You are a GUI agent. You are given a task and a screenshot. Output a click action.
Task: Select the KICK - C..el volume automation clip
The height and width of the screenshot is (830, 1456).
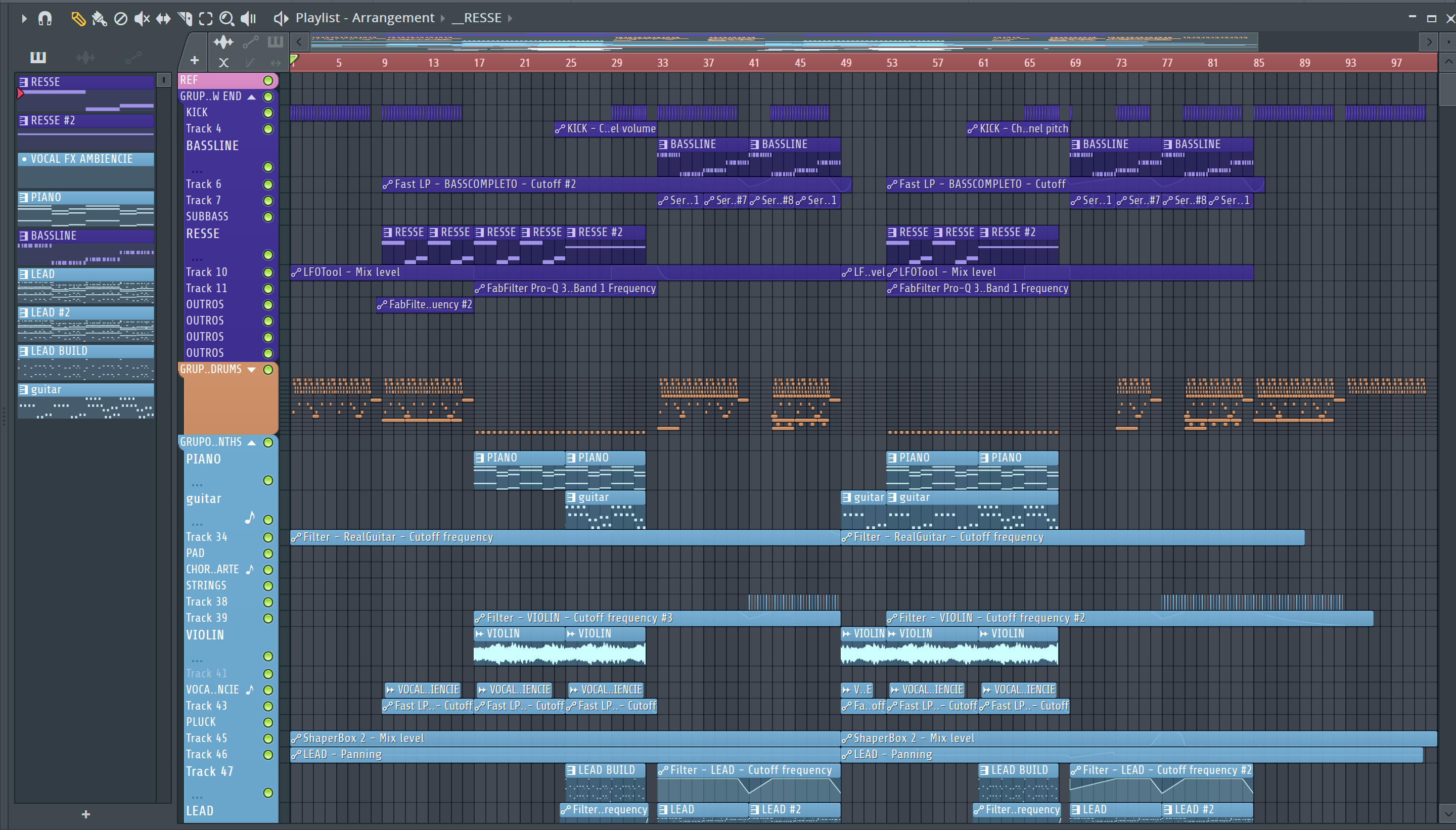click(606, 129)
